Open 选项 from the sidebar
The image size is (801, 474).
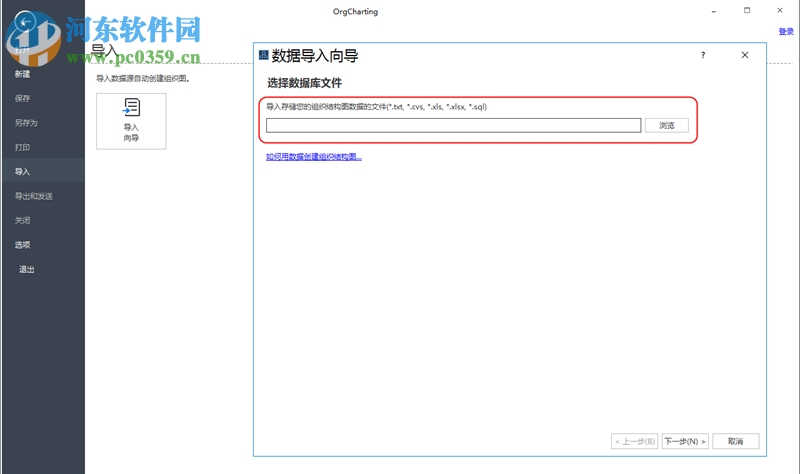click(22, 245)
